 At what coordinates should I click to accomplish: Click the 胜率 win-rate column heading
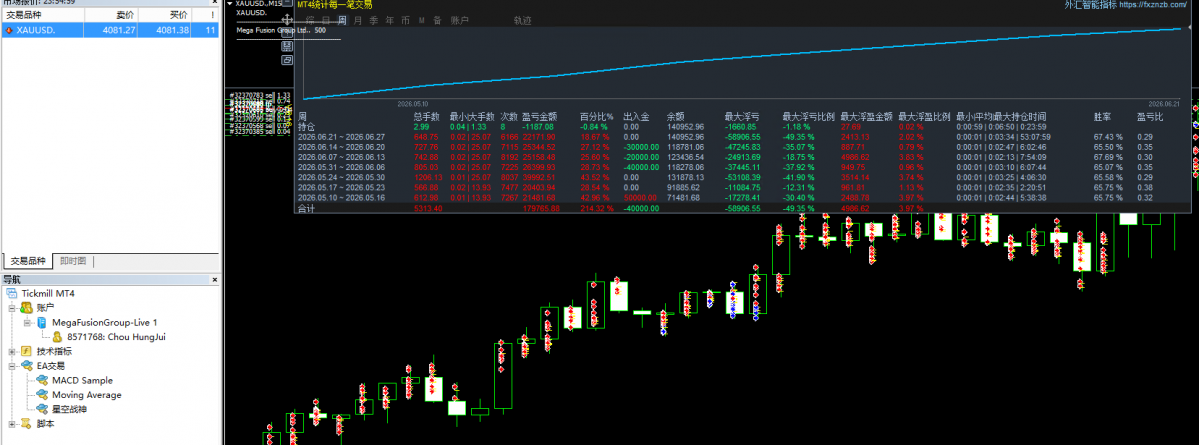tap(1102, 116)
